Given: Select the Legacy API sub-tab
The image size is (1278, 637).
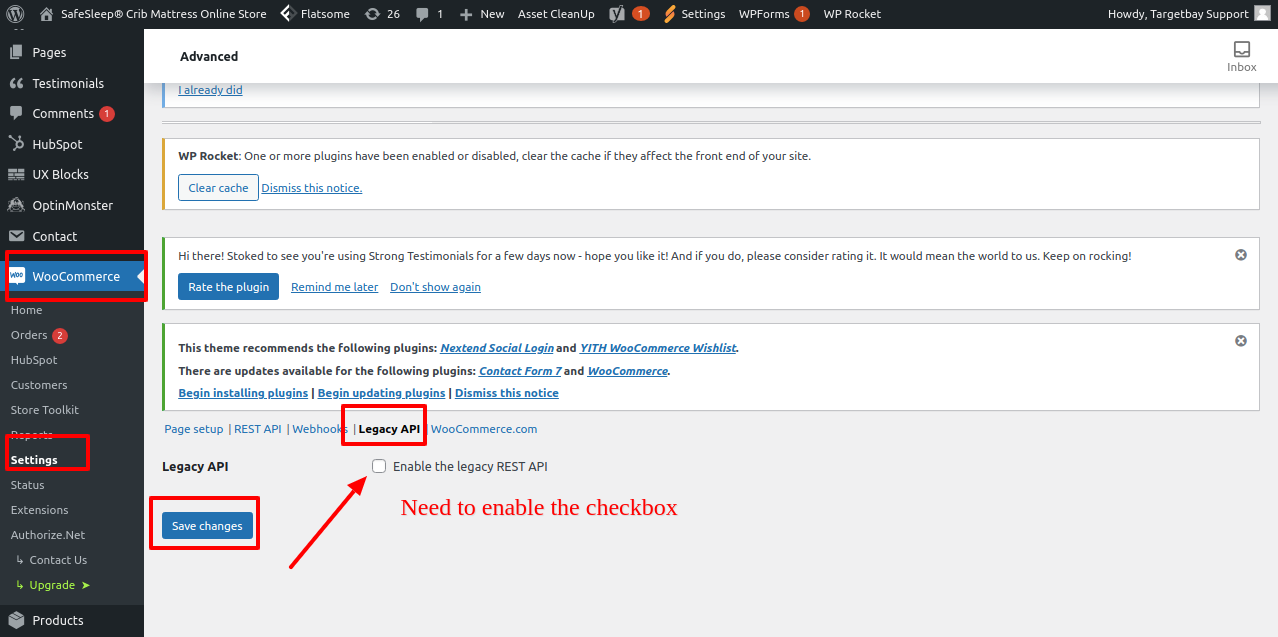Looking at the screenshot, I should (x=389, y=429).
